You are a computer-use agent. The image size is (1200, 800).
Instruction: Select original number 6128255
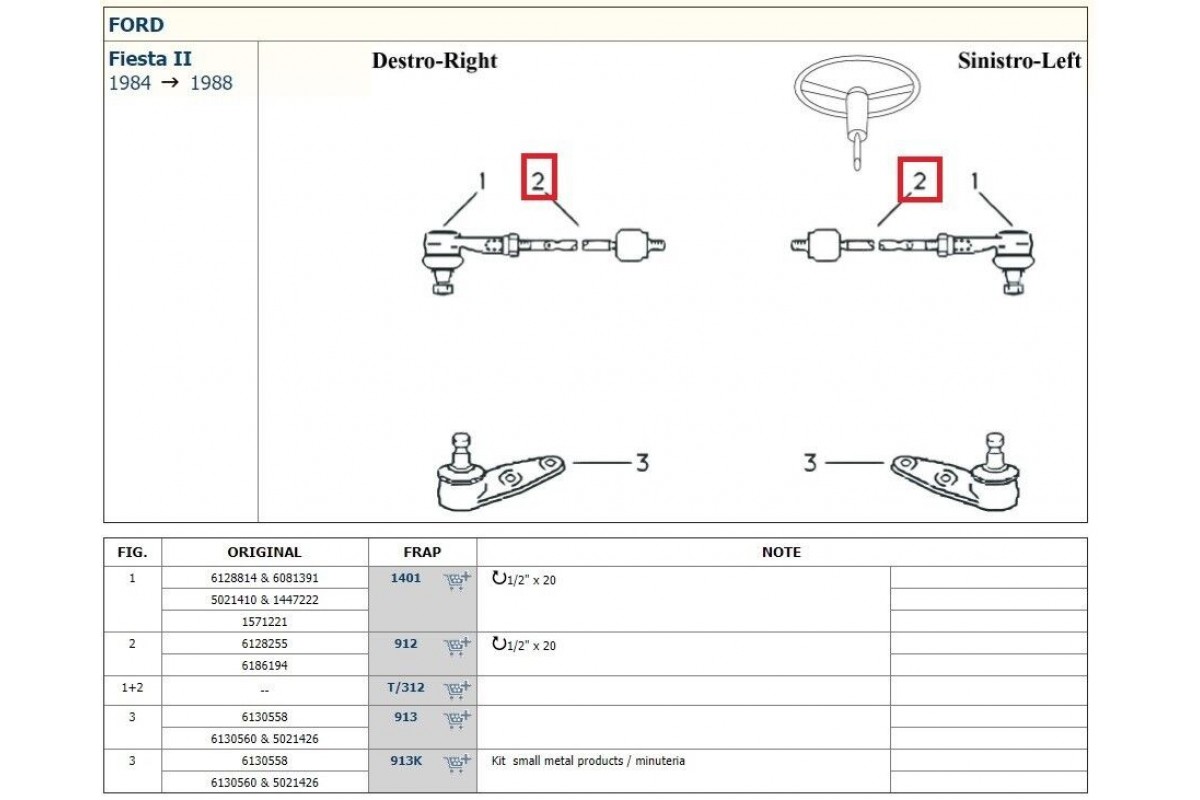pyautogui.click(x=264, y=644)
